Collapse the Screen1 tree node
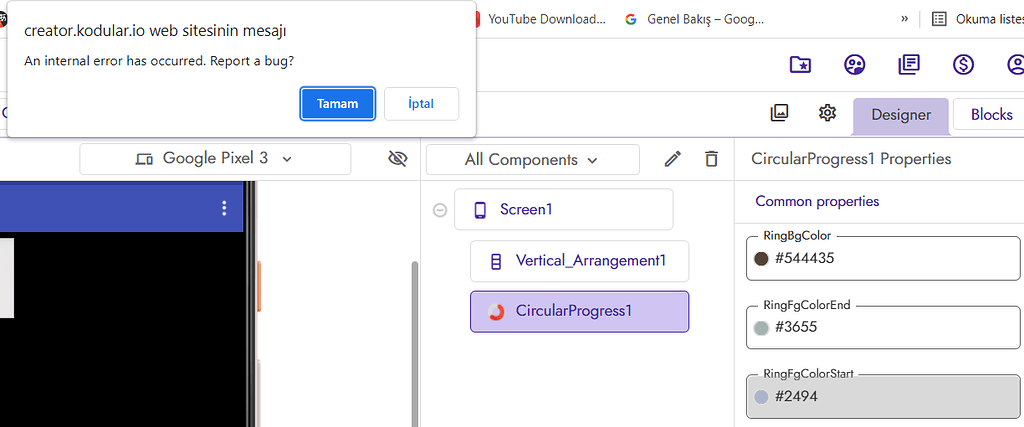The image size is (1024, 427). (x=440, y=210)
